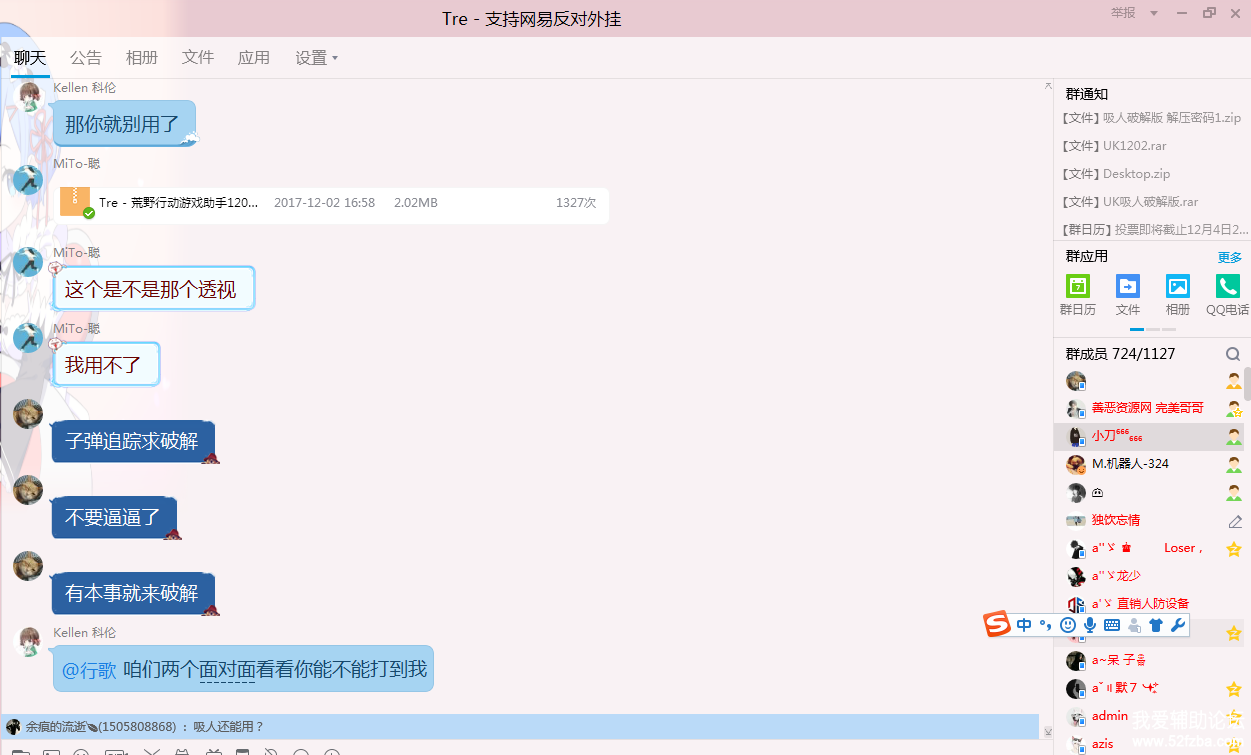The width and height of the screenshot is (1251, 755).
Task: Click the edit pencil icon next to 独饮忘情
Action: coord(1235,521)
